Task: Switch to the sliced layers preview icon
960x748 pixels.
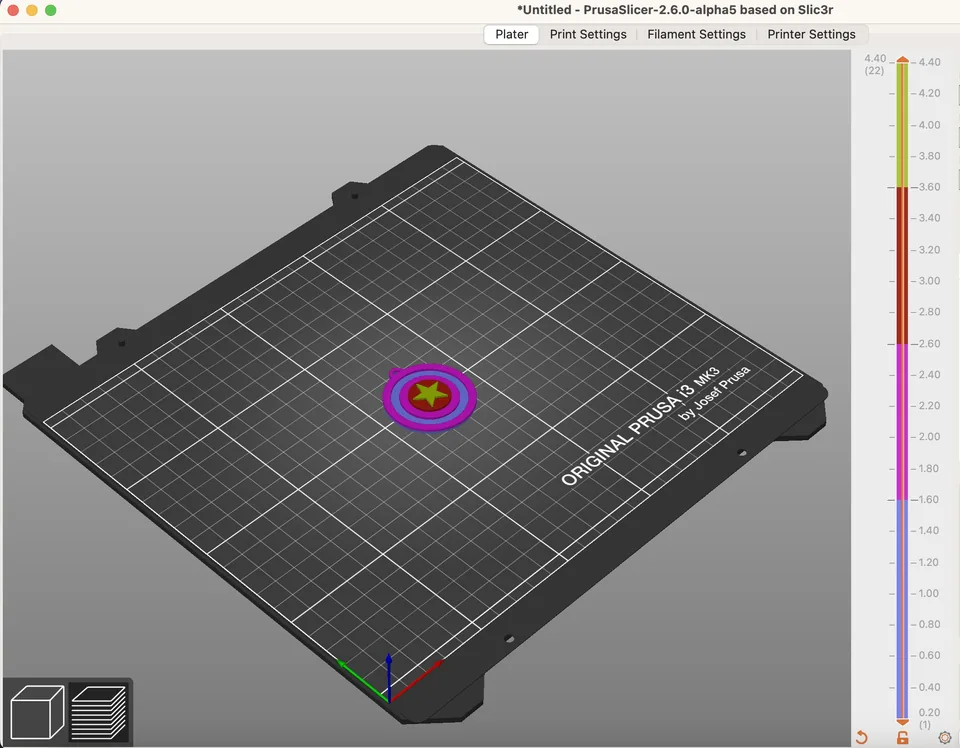Action: [99, 712]
